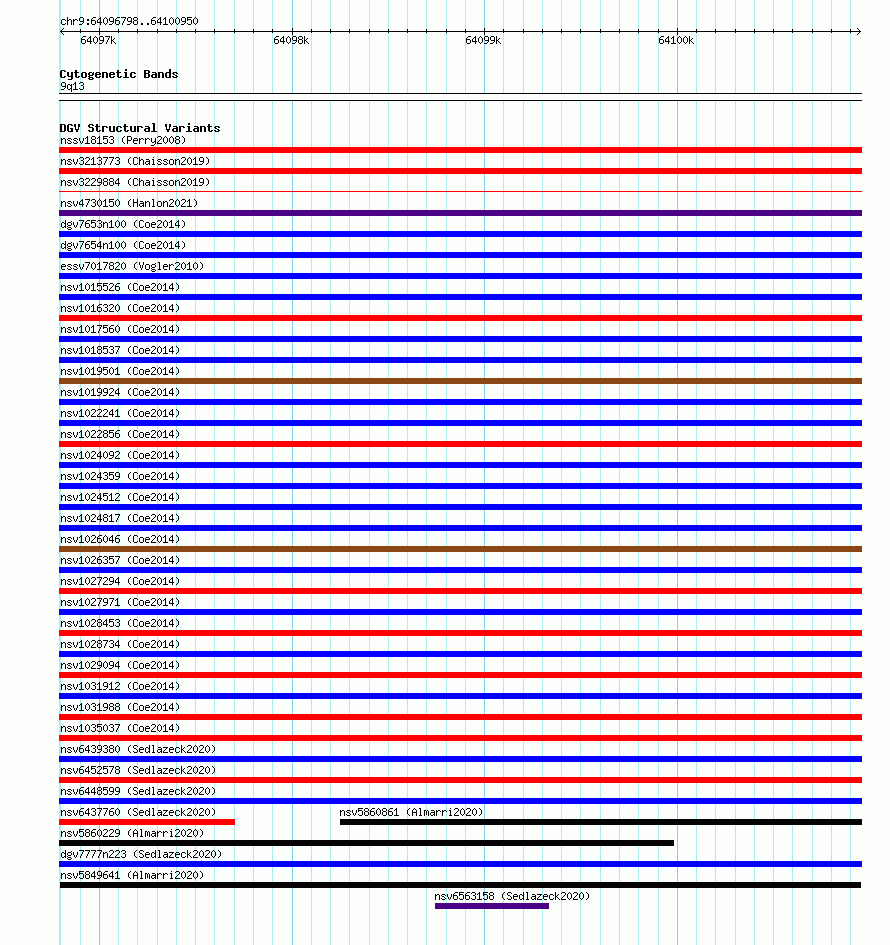The height and width of the screenshot is (945, 890).
Task: Click the short purple nsv6563158 variant bar
Action: pos(492,906)
